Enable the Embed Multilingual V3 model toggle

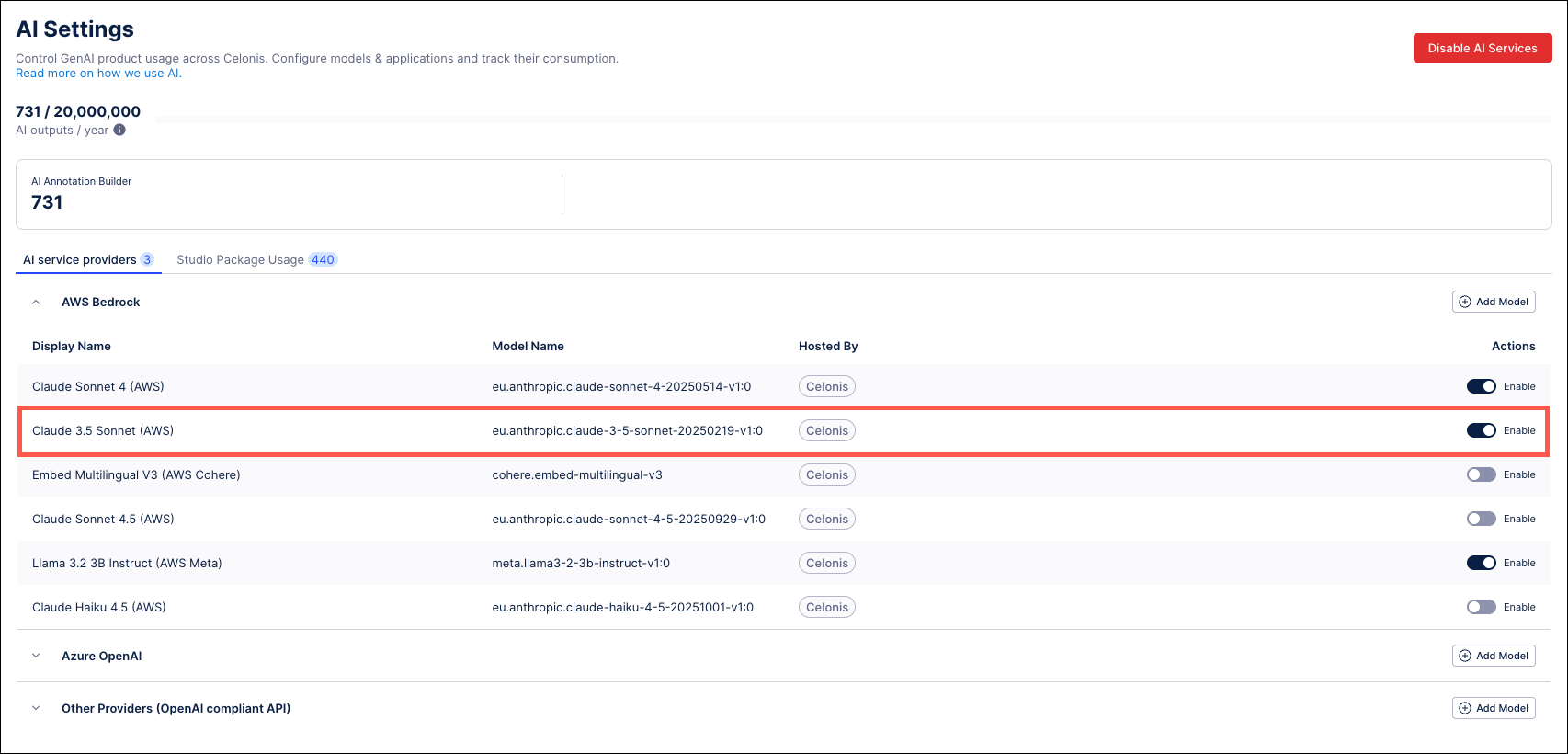click(x=1481, y=474)
